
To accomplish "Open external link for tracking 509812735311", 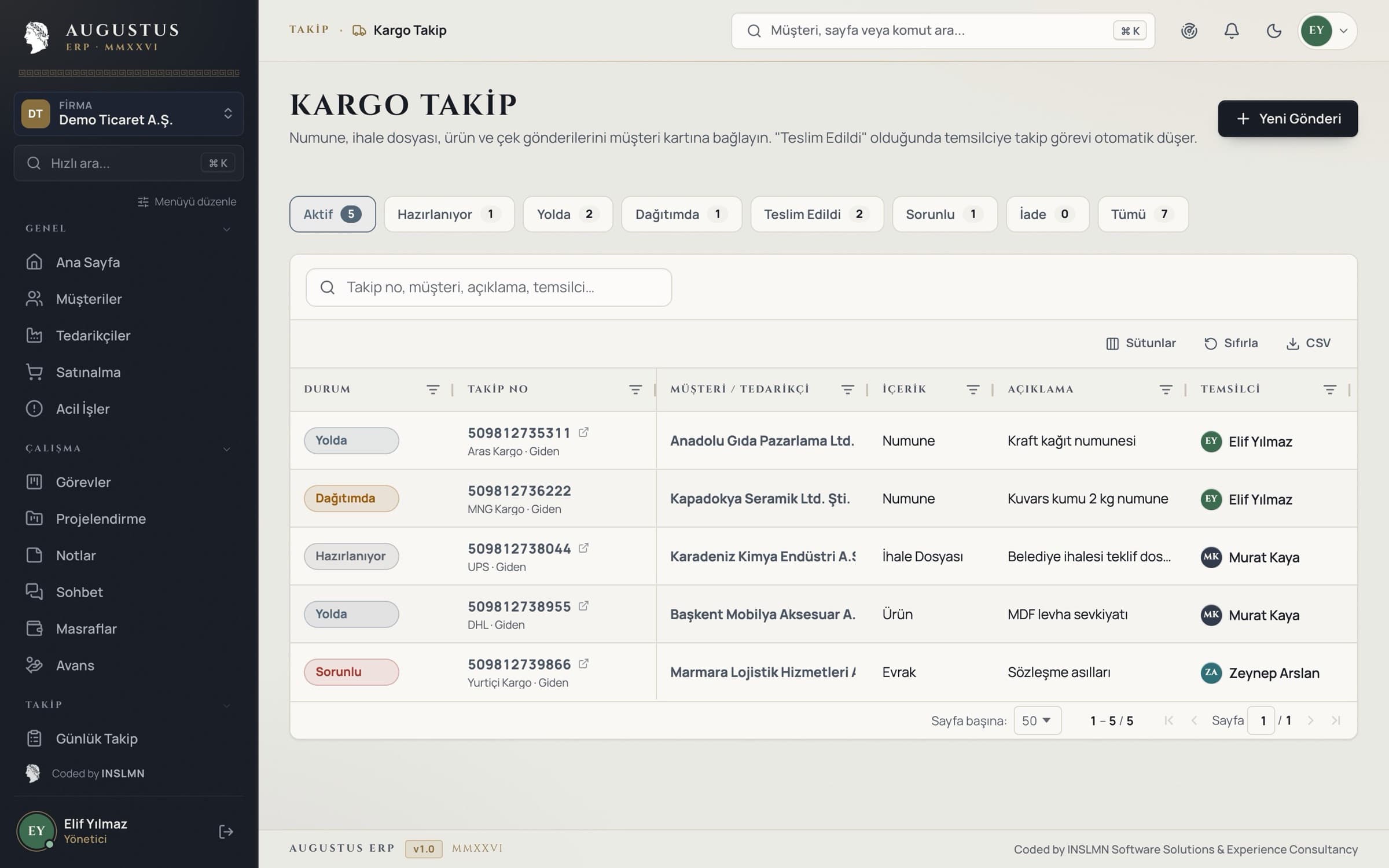I will pos(583,432).
